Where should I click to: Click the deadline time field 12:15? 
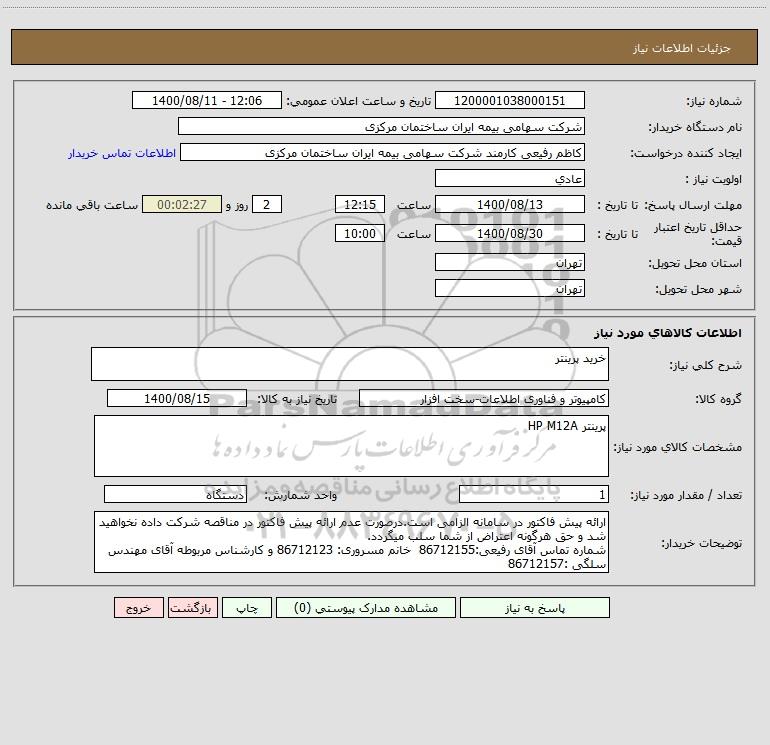click(359, 204)
